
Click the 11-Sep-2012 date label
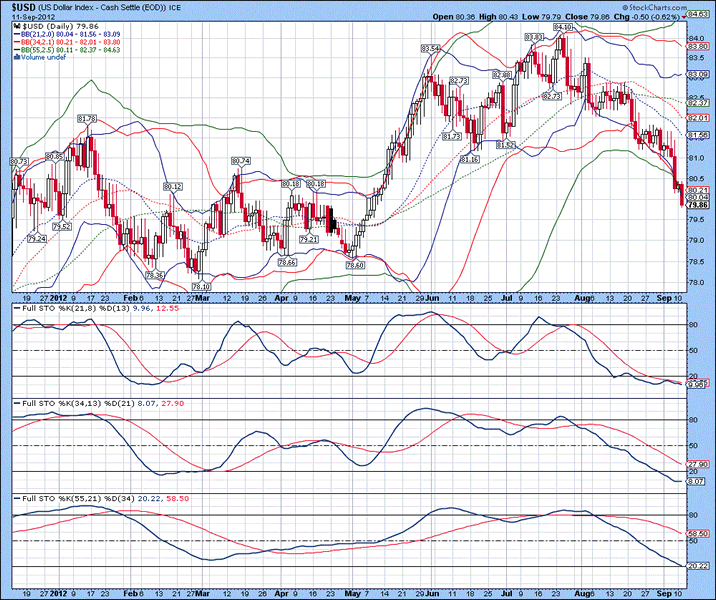[31, 17]
